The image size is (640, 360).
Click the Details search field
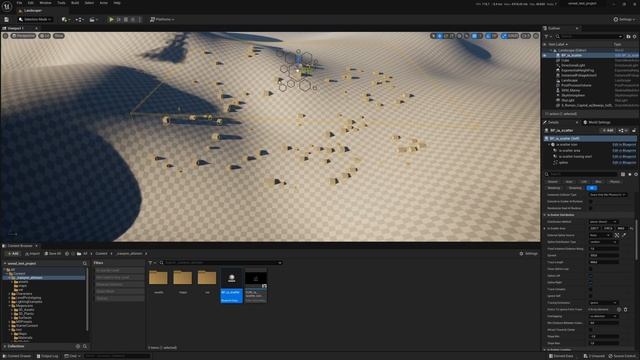coord(582,174)
